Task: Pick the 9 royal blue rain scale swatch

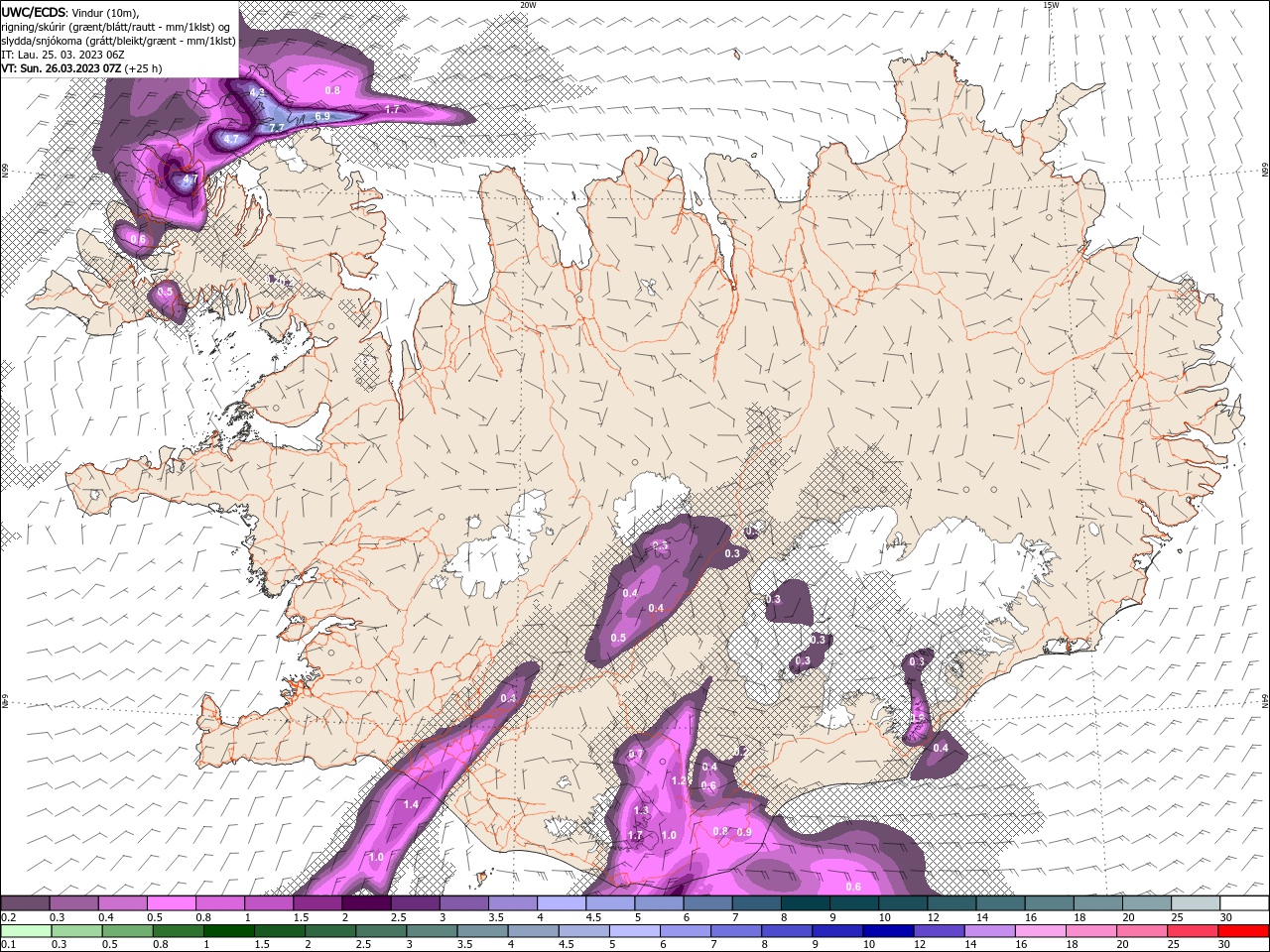Action: pyautogui.click(x=837, y=931)
